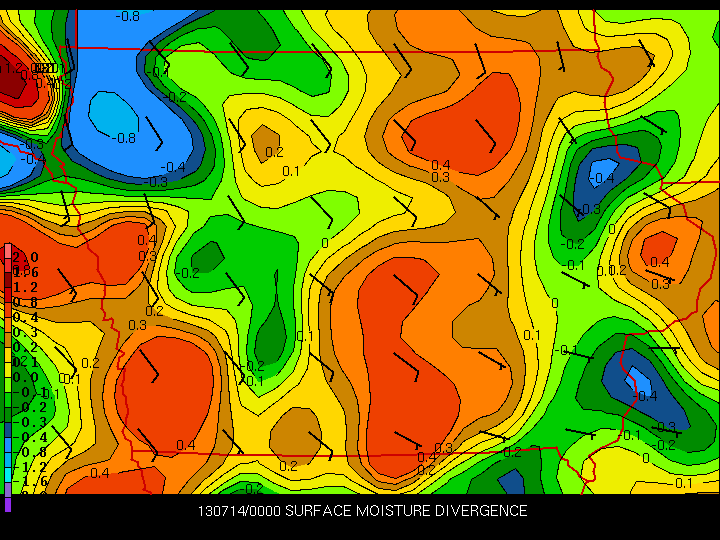Click the legend's -1.6 value label
The width and height of the screenshot is (720, 540).
[29, 482]
